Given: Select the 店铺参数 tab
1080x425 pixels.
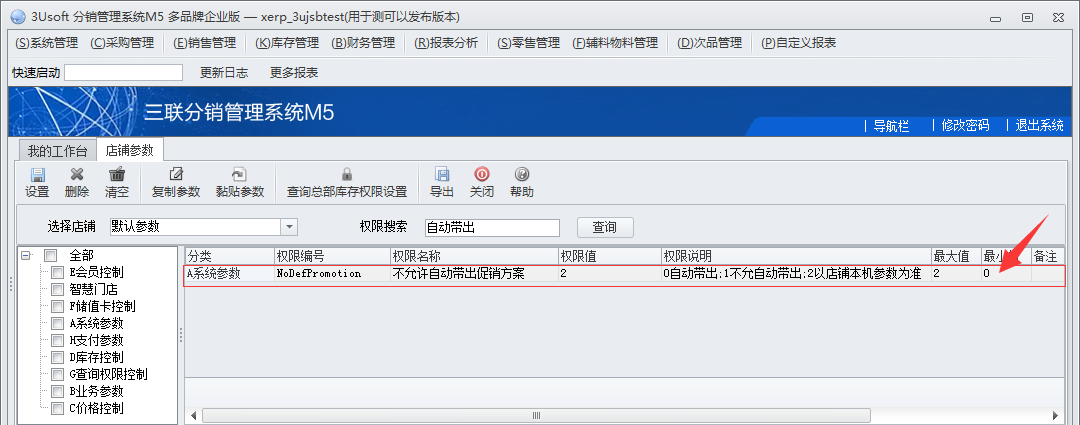Looking at the screenshot, I should coord(129,149).
